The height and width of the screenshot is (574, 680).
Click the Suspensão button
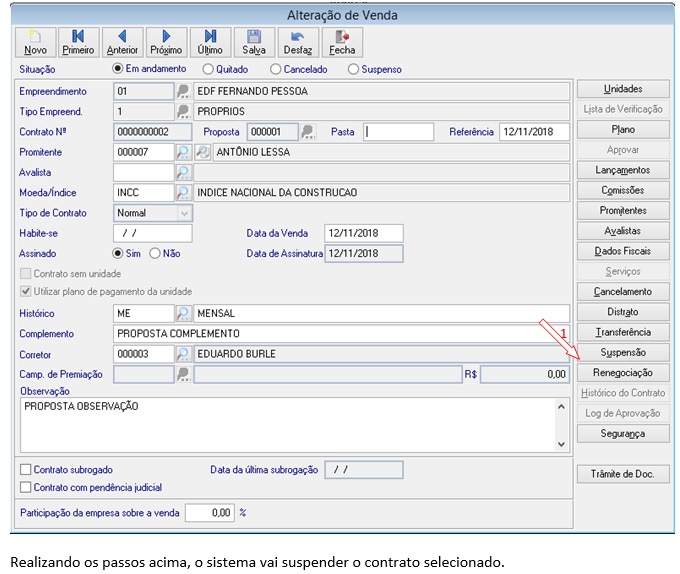click(623, 352)
